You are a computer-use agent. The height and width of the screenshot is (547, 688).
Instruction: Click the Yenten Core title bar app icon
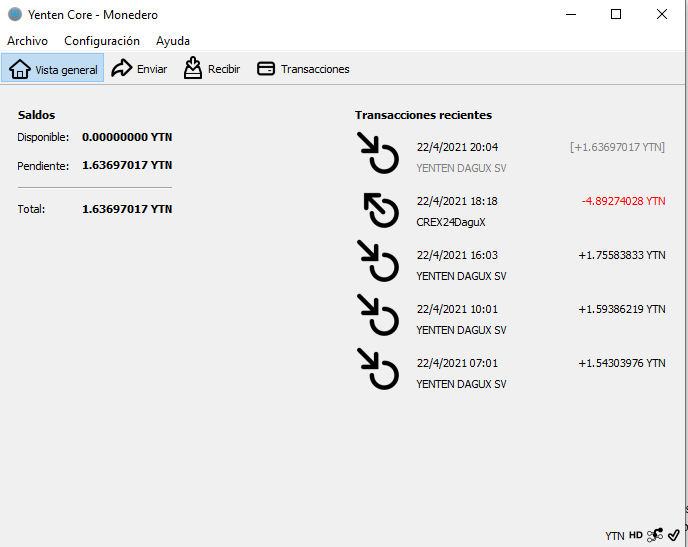coord(15,15)
